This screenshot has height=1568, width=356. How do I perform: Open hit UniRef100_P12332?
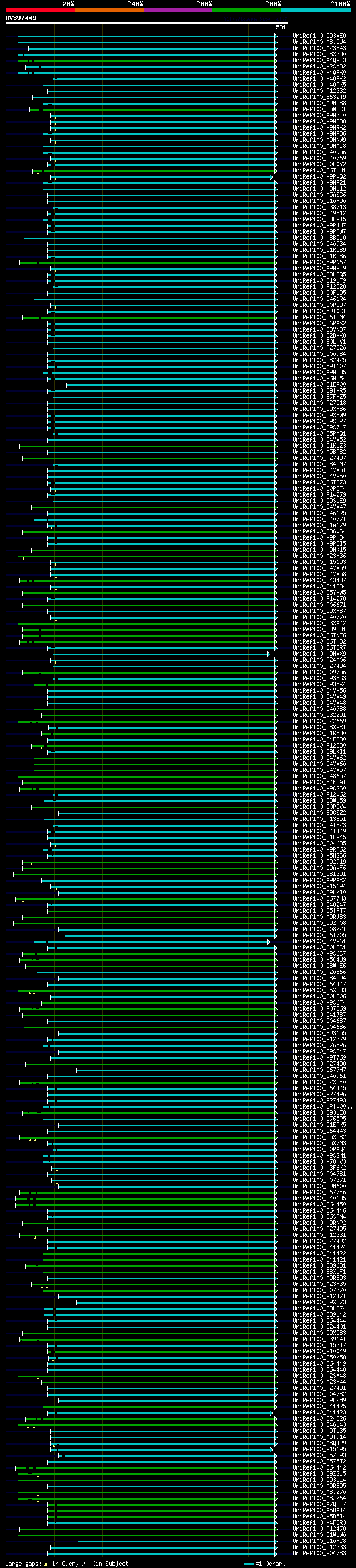coord(319,91)
